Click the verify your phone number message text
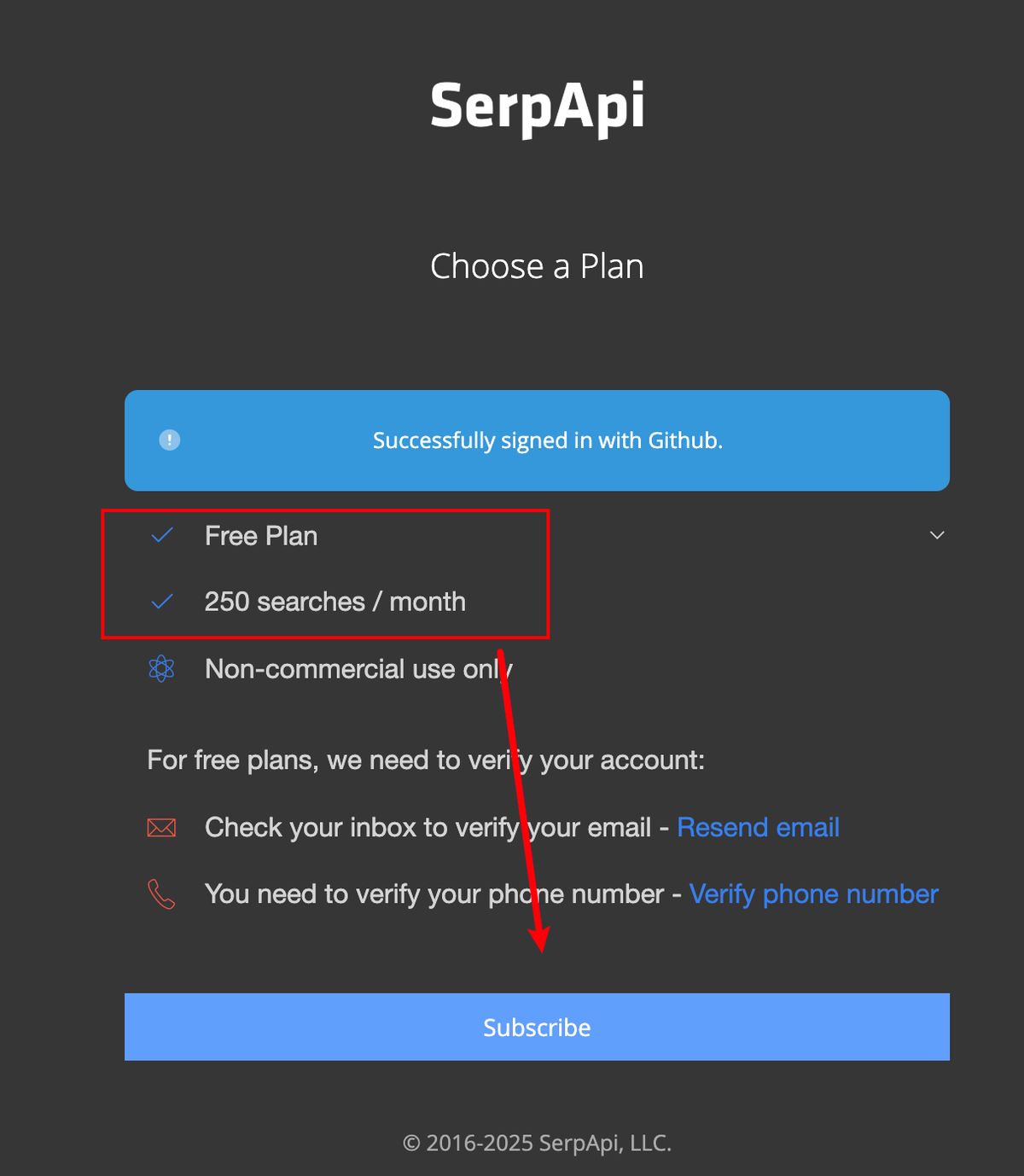 (433, 894)
